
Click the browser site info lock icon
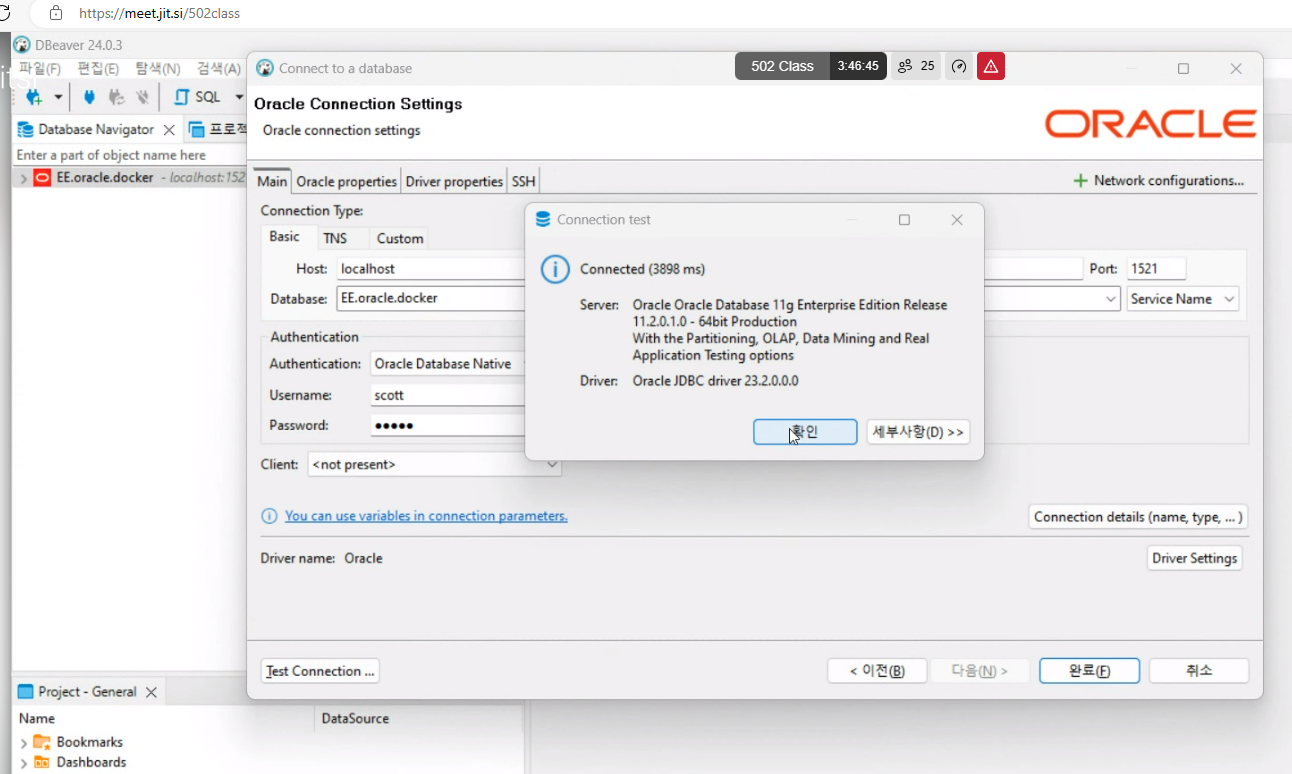coord(56,13)
